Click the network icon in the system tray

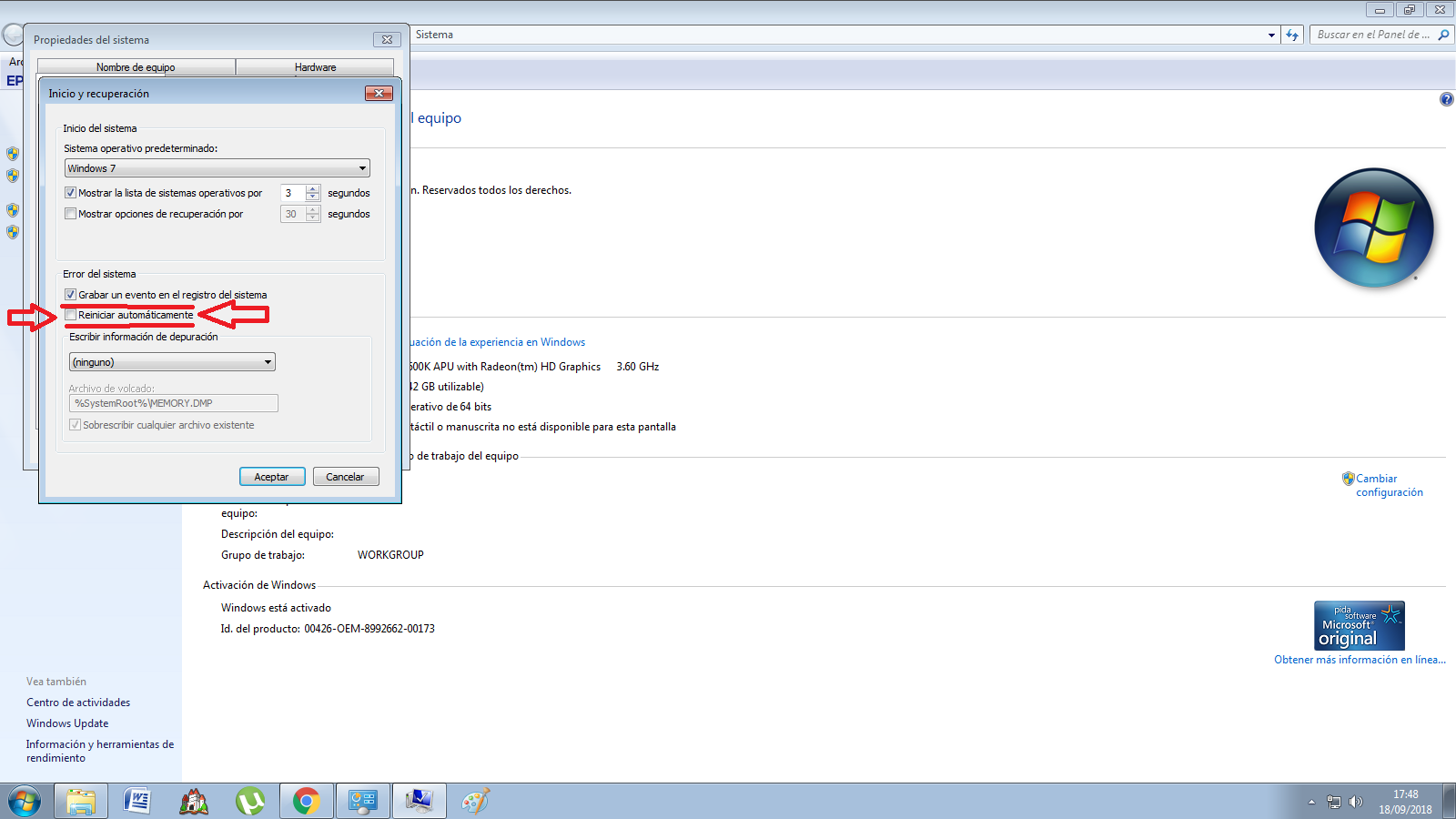coord(1334,802)
